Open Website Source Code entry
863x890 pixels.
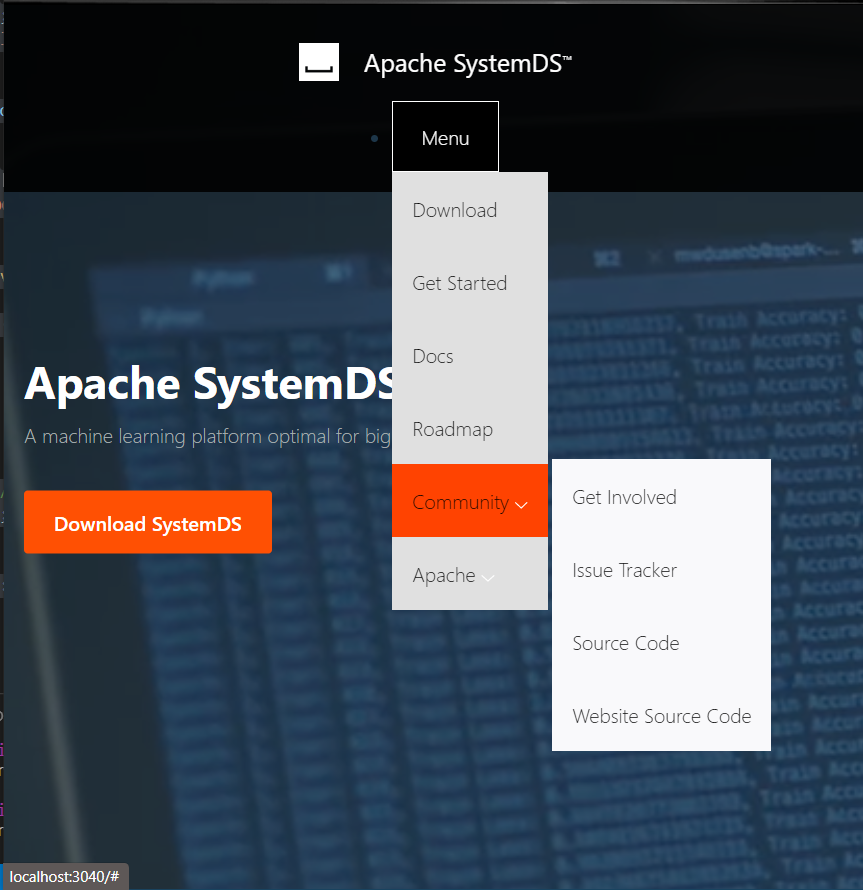point(661,716)
